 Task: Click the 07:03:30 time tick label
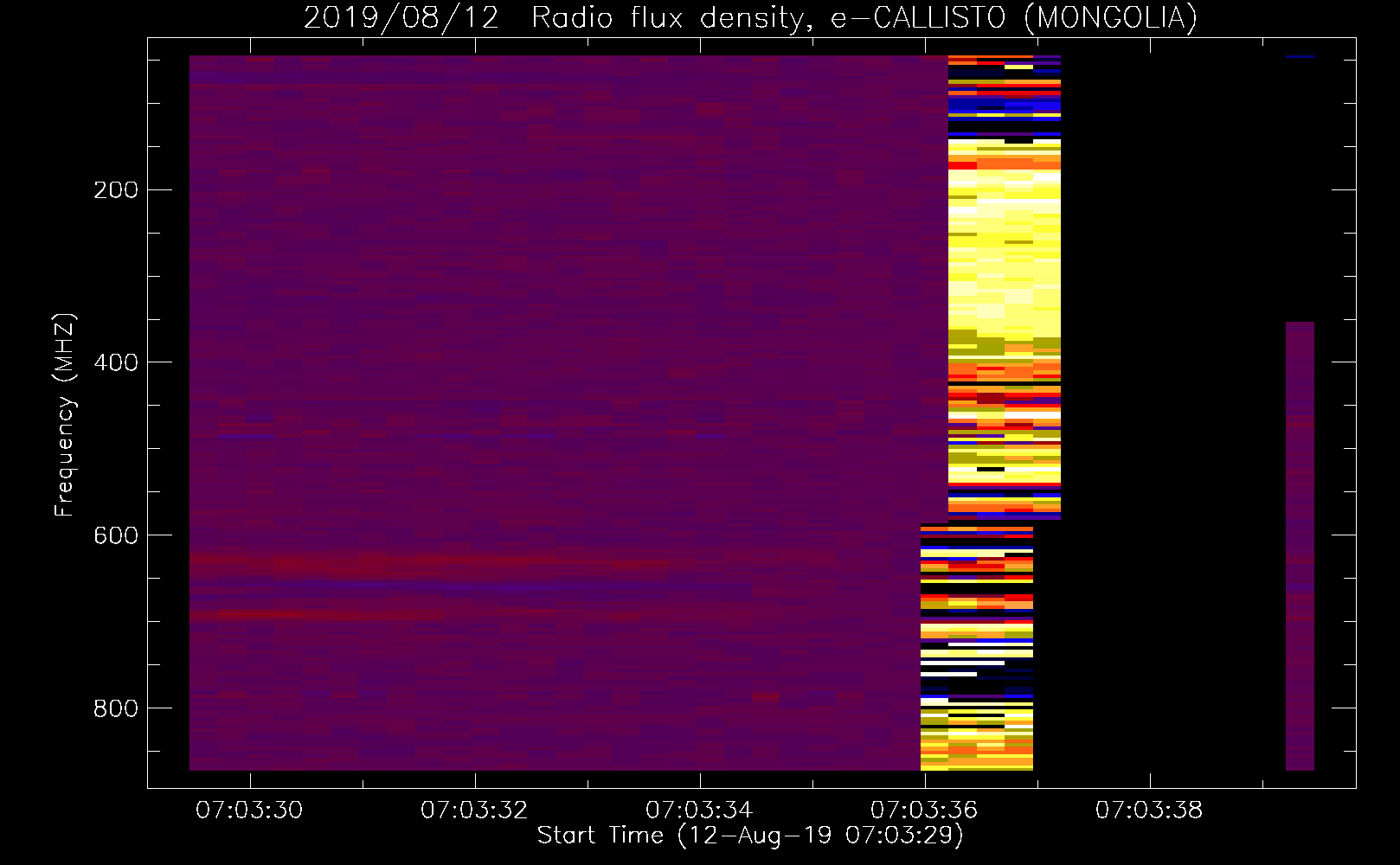(x=249, y=810)
